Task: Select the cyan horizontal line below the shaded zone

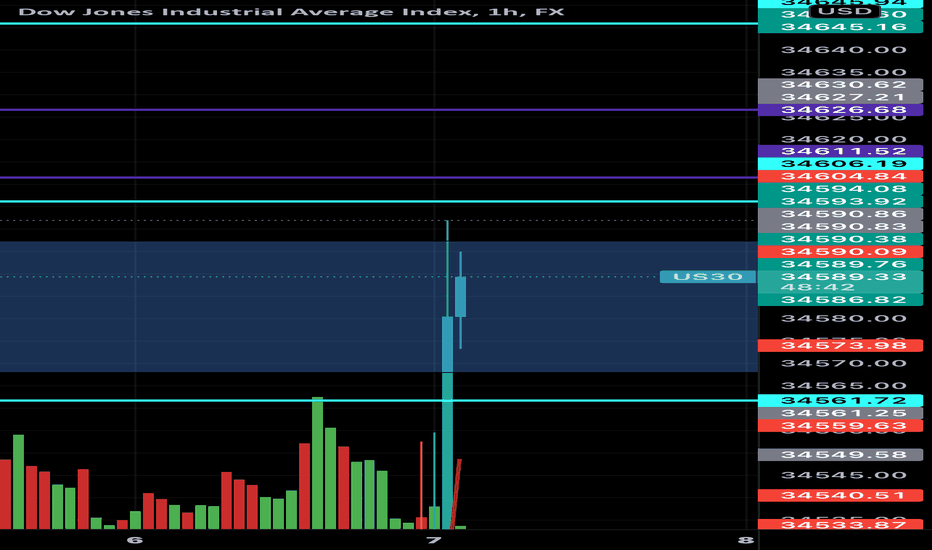Action: pos(379,400)
